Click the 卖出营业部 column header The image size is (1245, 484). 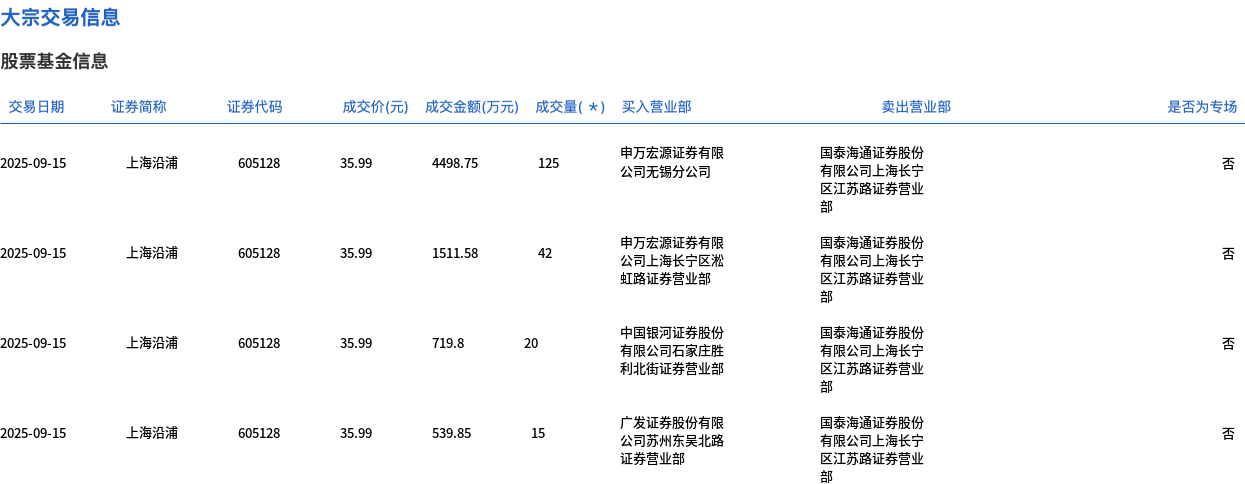(916, 107)
